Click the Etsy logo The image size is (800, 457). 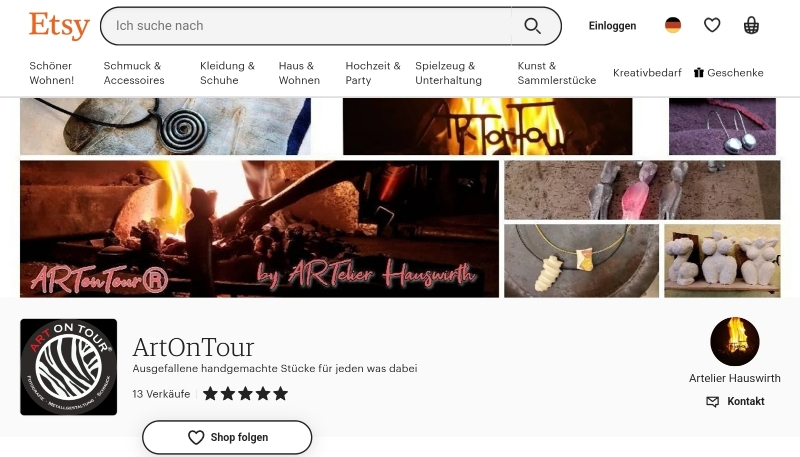pyautogui.click(x=59, y=26)
